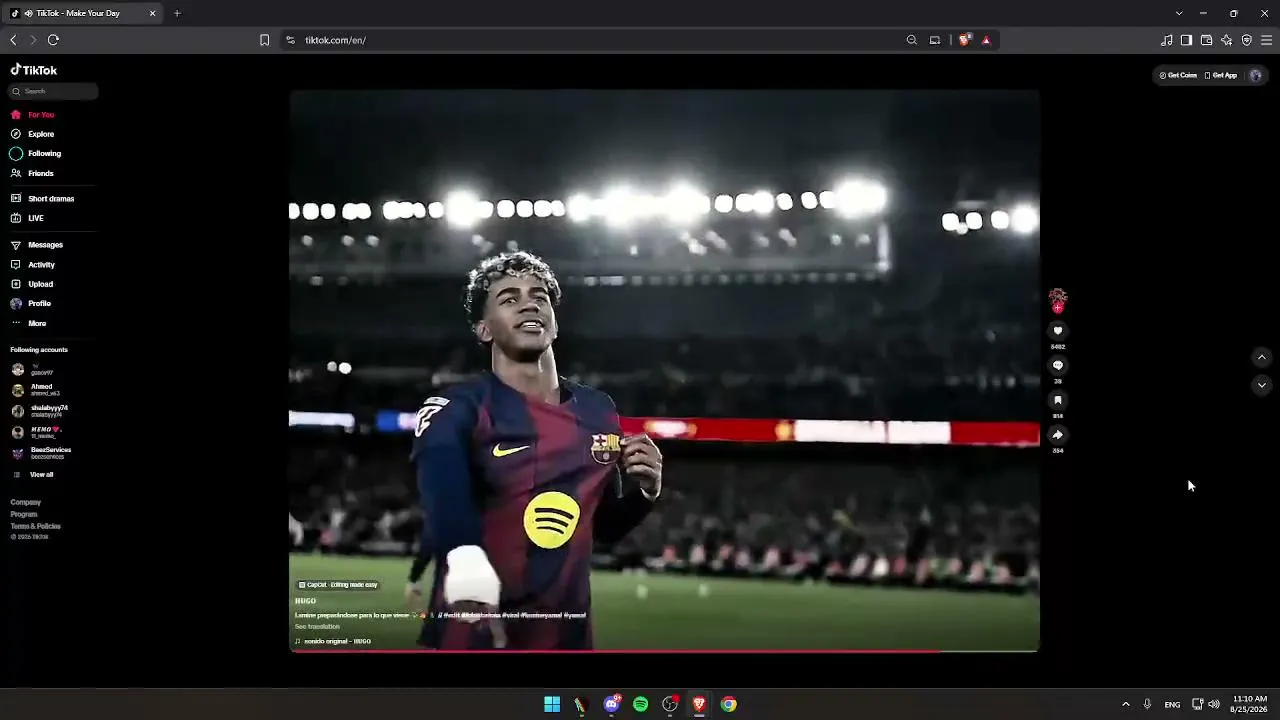The width and height of the screenshot is (1280, 720).
Task: Go to the Following feed
Action: (x=36, y=154)
